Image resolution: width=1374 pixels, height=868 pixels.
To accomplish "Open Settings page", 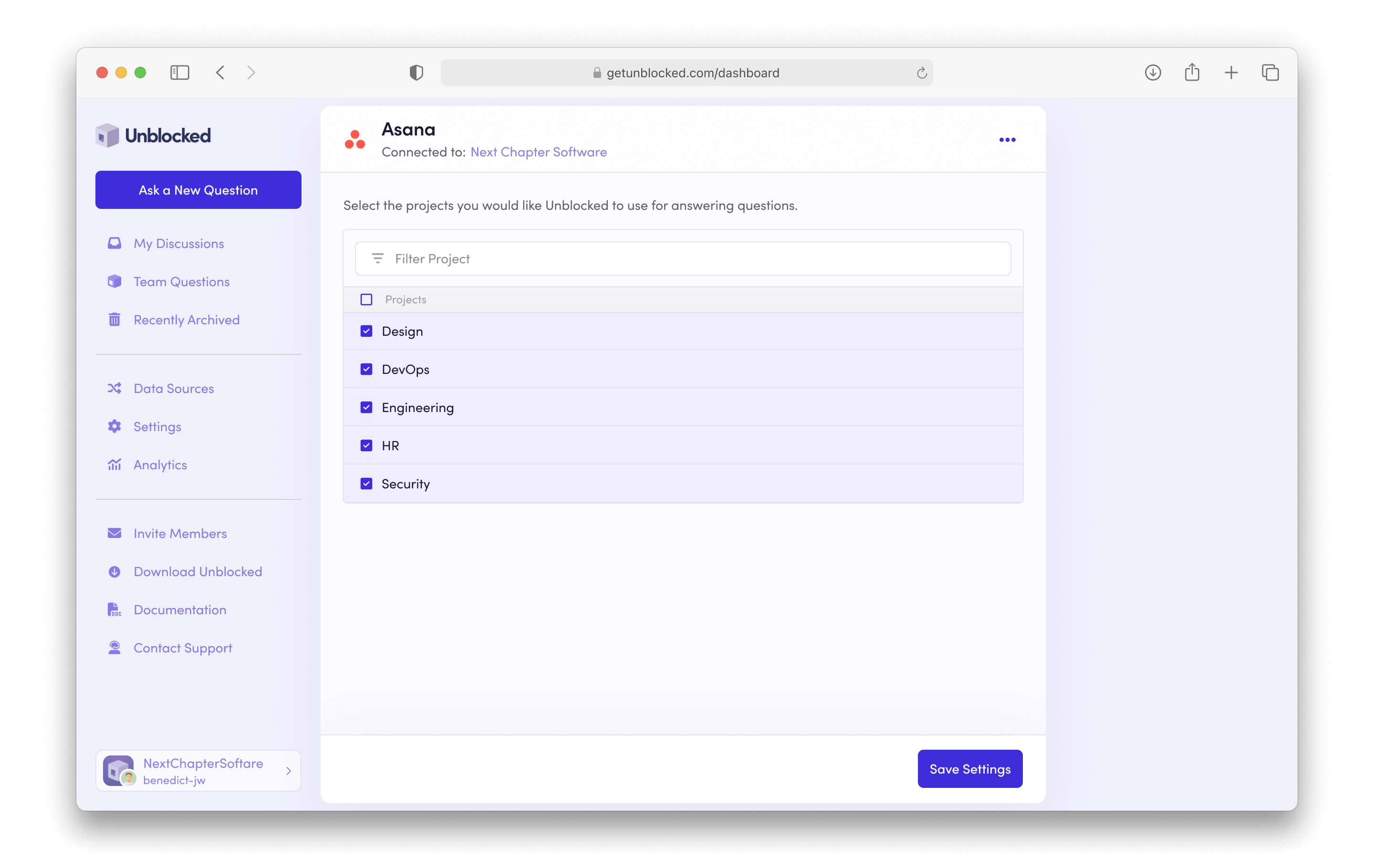I will (157, 426).
